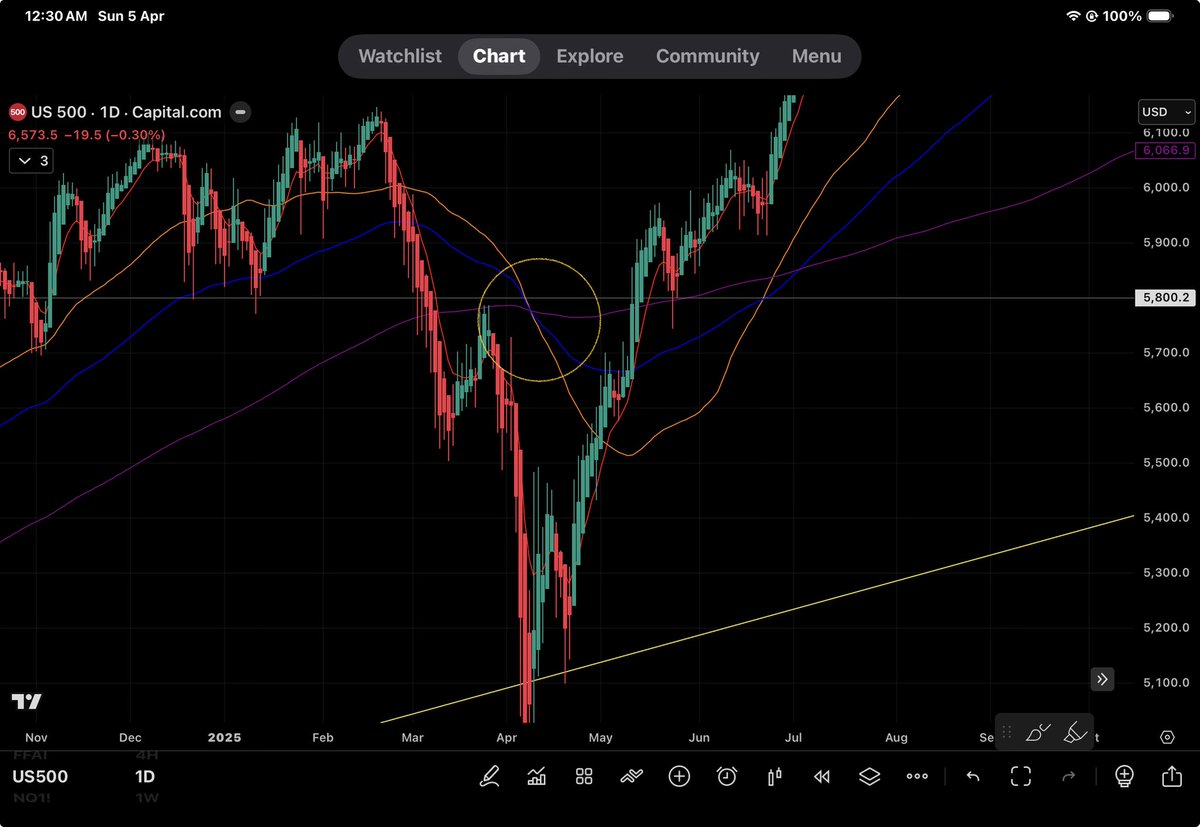Expand the 3 indicators dropdown

point(31,160)
